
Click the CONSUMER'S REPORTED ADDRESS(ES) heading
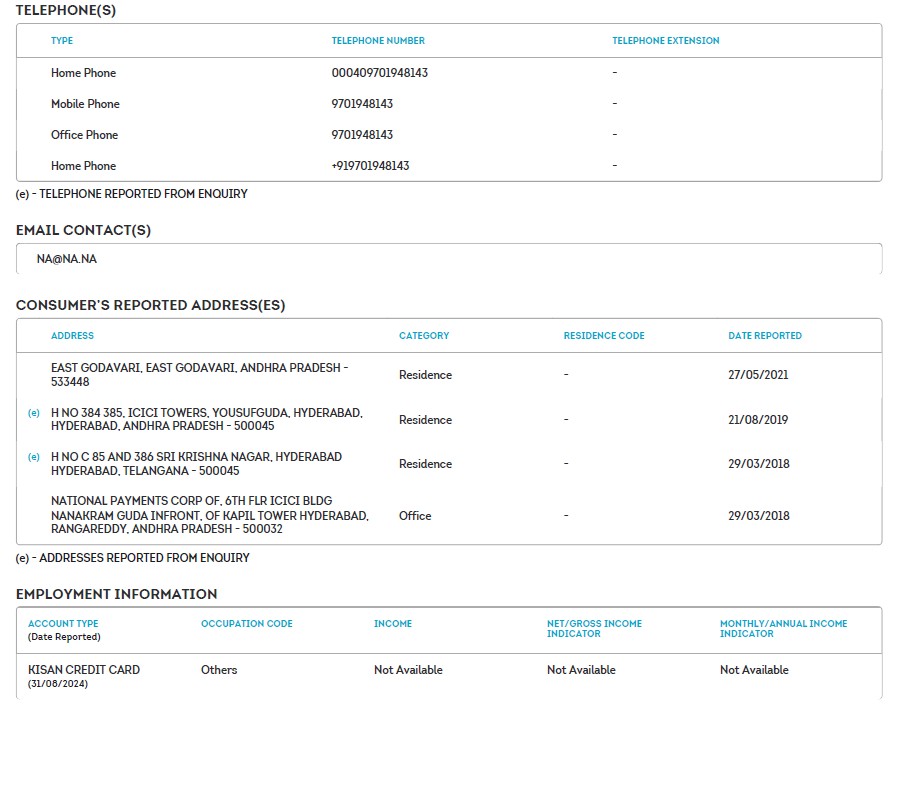150,305
